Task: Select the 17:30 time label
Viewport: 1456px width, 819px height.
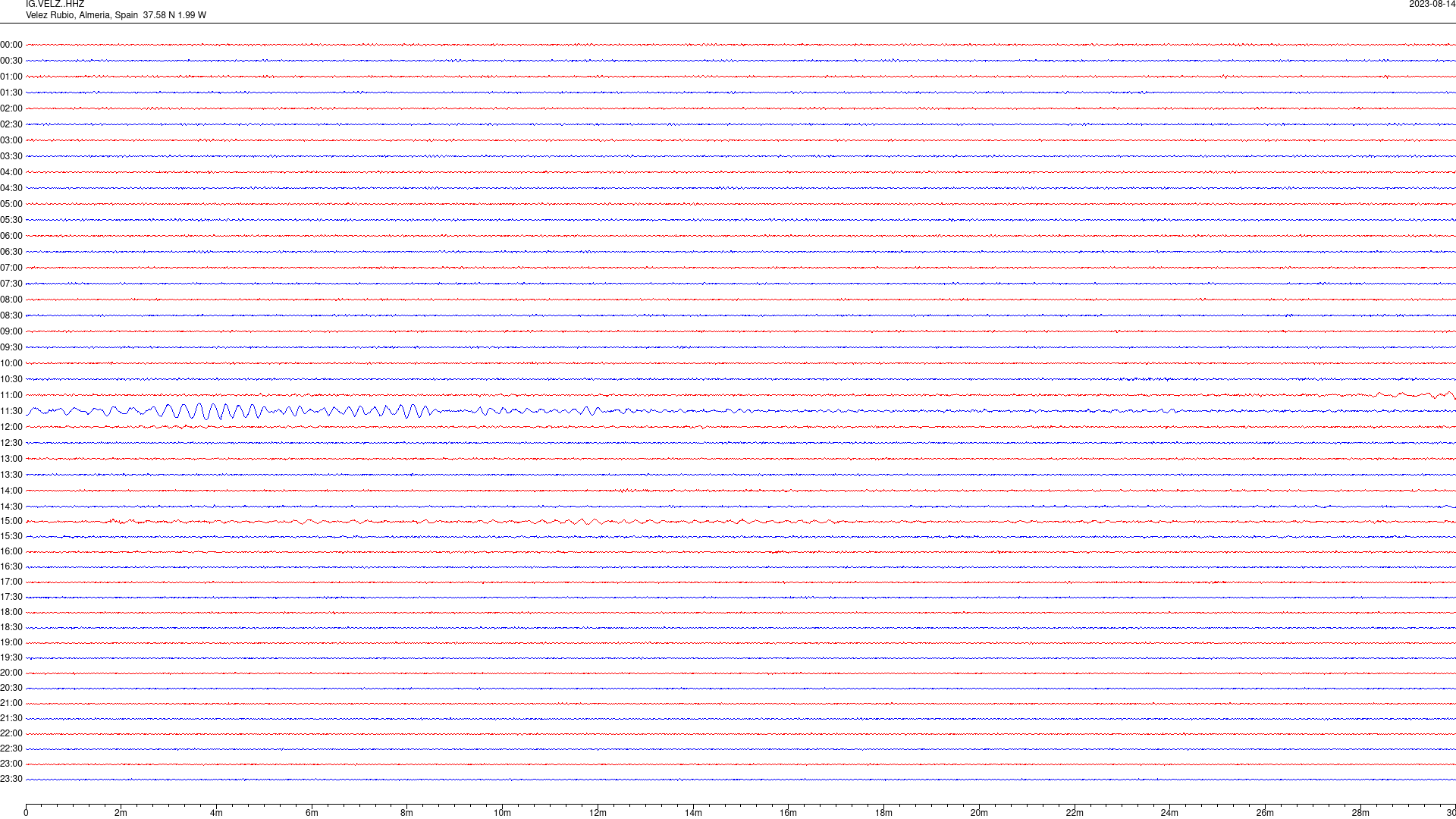Action: (11, 597)
